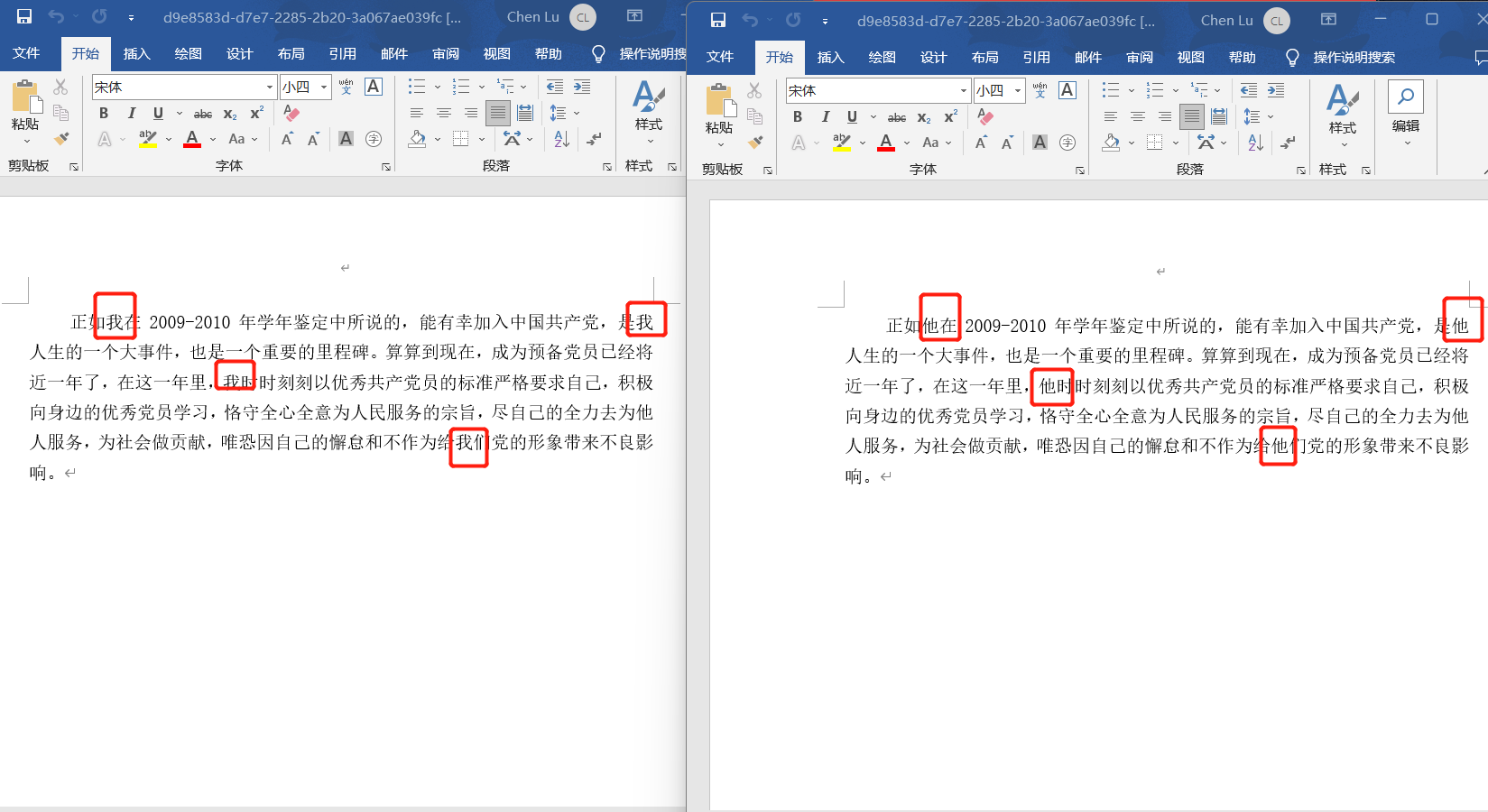The width and height of the screenshot is (1488, 812).
Task: Toggle bold formatting
Action: pos(103,113)
